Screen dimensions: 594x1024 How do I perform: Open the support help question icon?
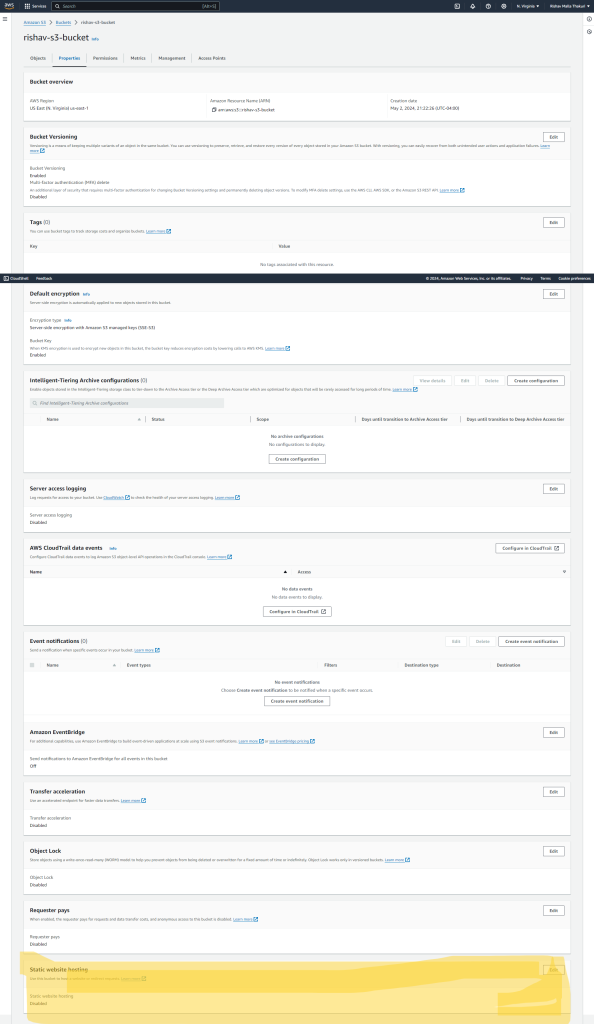(x=488, y=6)
